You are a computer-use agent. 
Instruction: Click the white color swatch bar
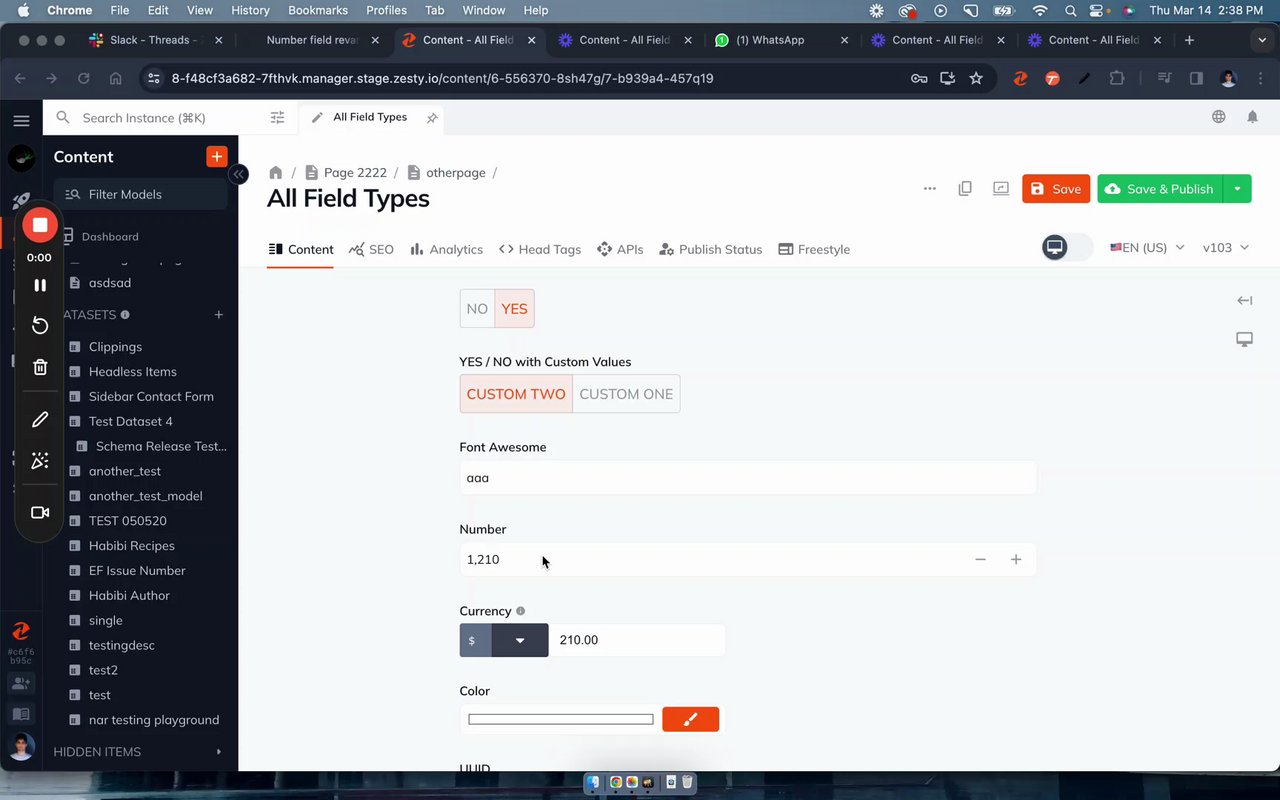tap(560, 719)
